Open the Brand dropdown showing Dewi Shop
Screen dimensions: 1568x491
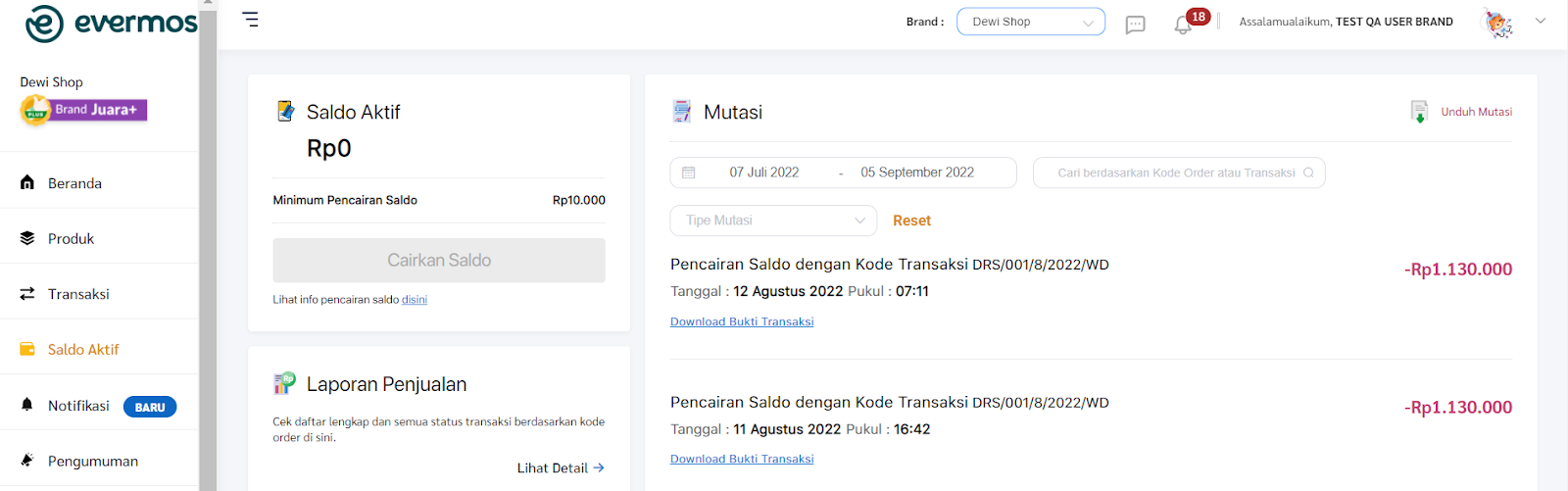[x=1031, y=22]
